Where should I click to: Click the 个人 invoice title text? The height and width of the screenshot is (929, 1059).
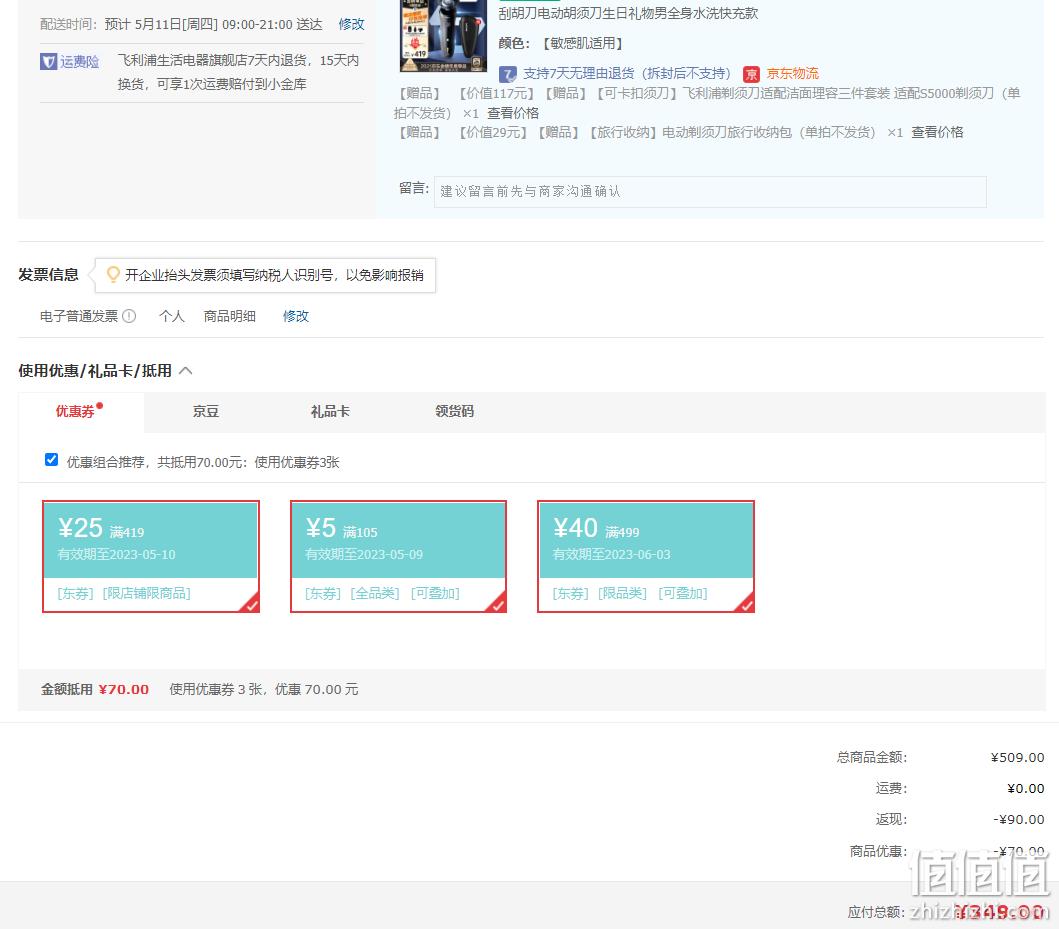172,316
